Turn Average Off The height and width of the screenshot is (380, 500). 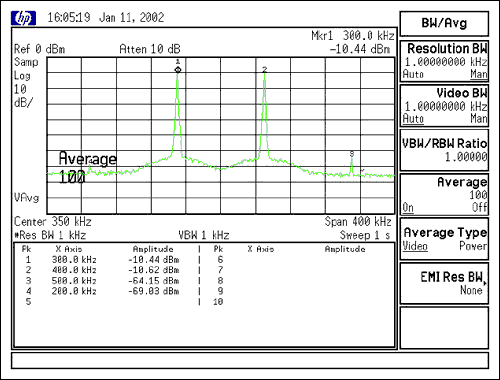(479, 207)
